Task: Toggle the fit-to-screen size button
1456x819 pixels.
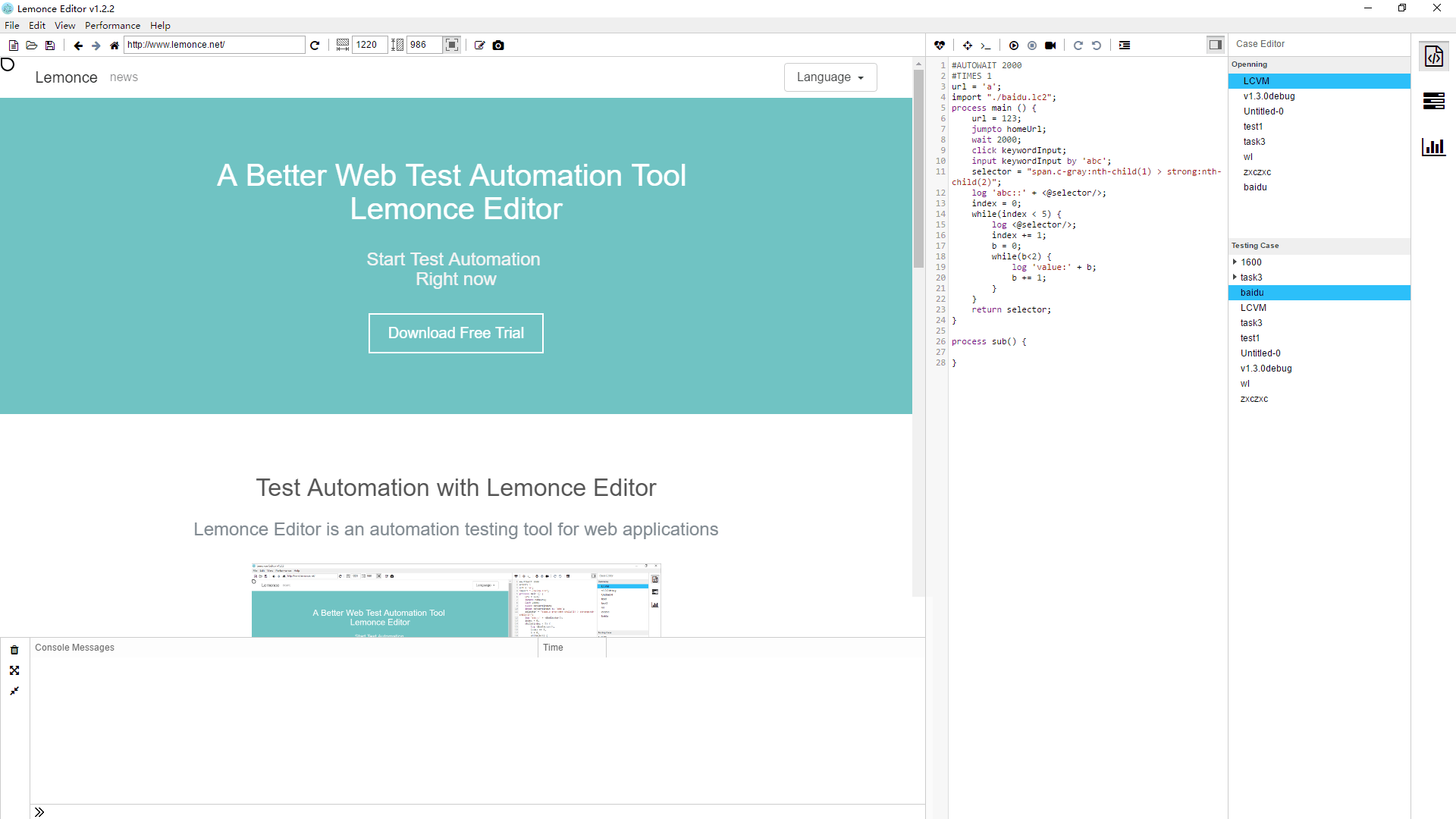Action: coord(452,45)
